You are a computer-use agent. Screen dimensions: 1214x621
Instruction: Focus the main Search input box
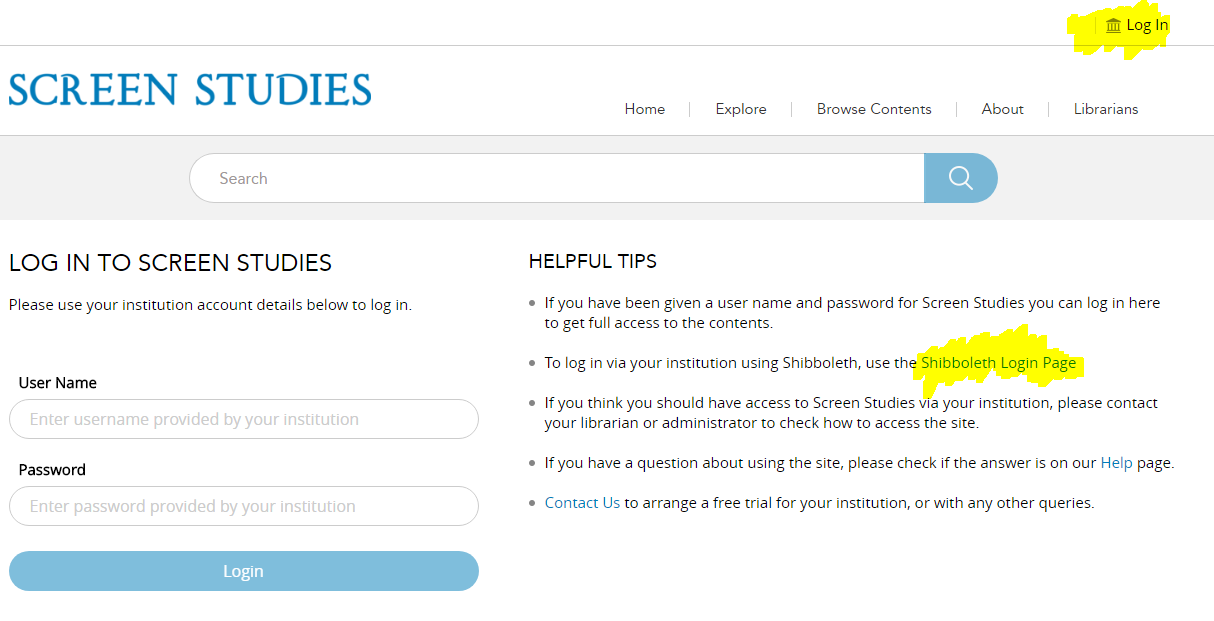click(x=557, y=178)
